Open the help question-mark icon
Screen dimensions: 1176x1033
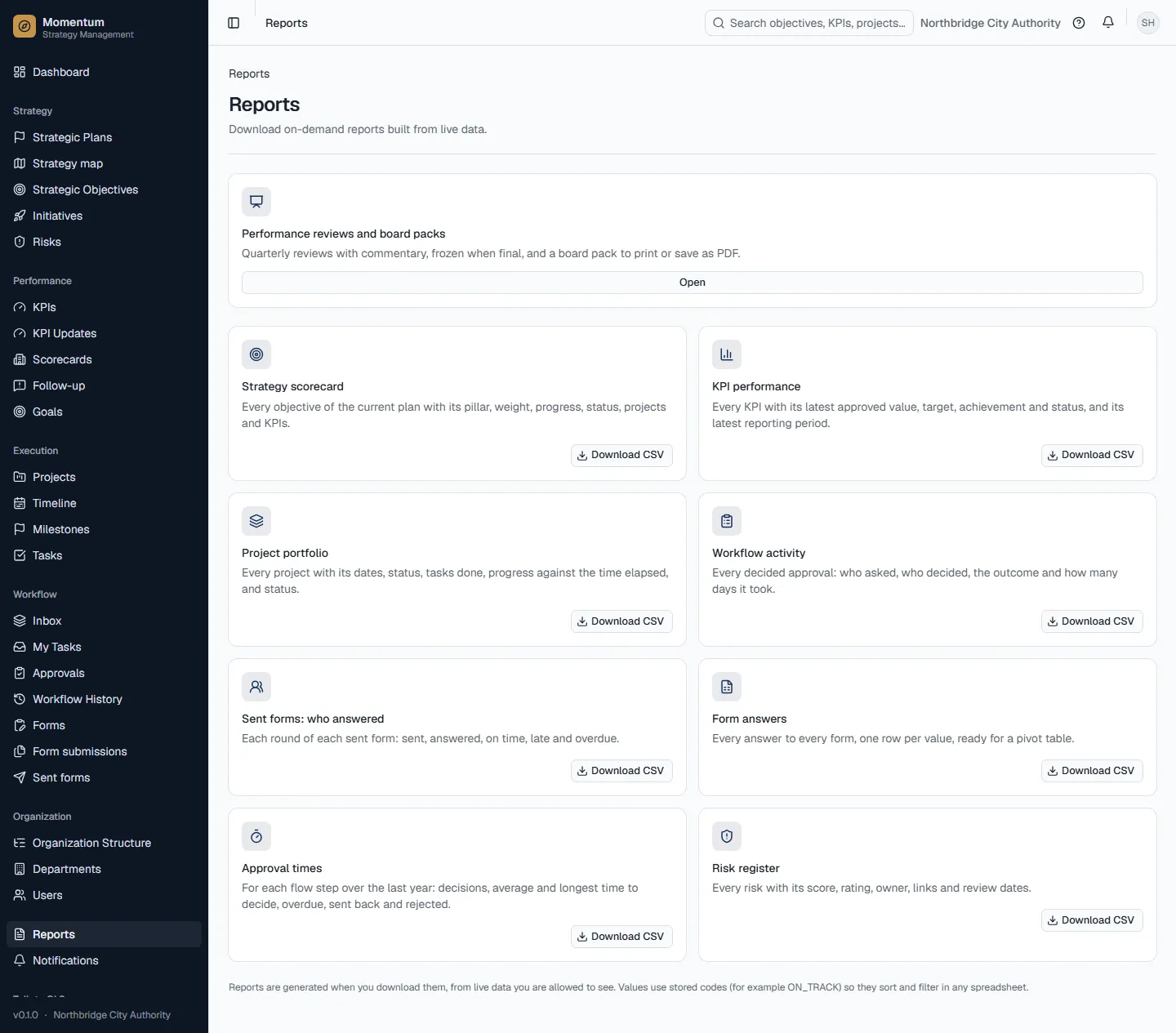click(1079, 23)
